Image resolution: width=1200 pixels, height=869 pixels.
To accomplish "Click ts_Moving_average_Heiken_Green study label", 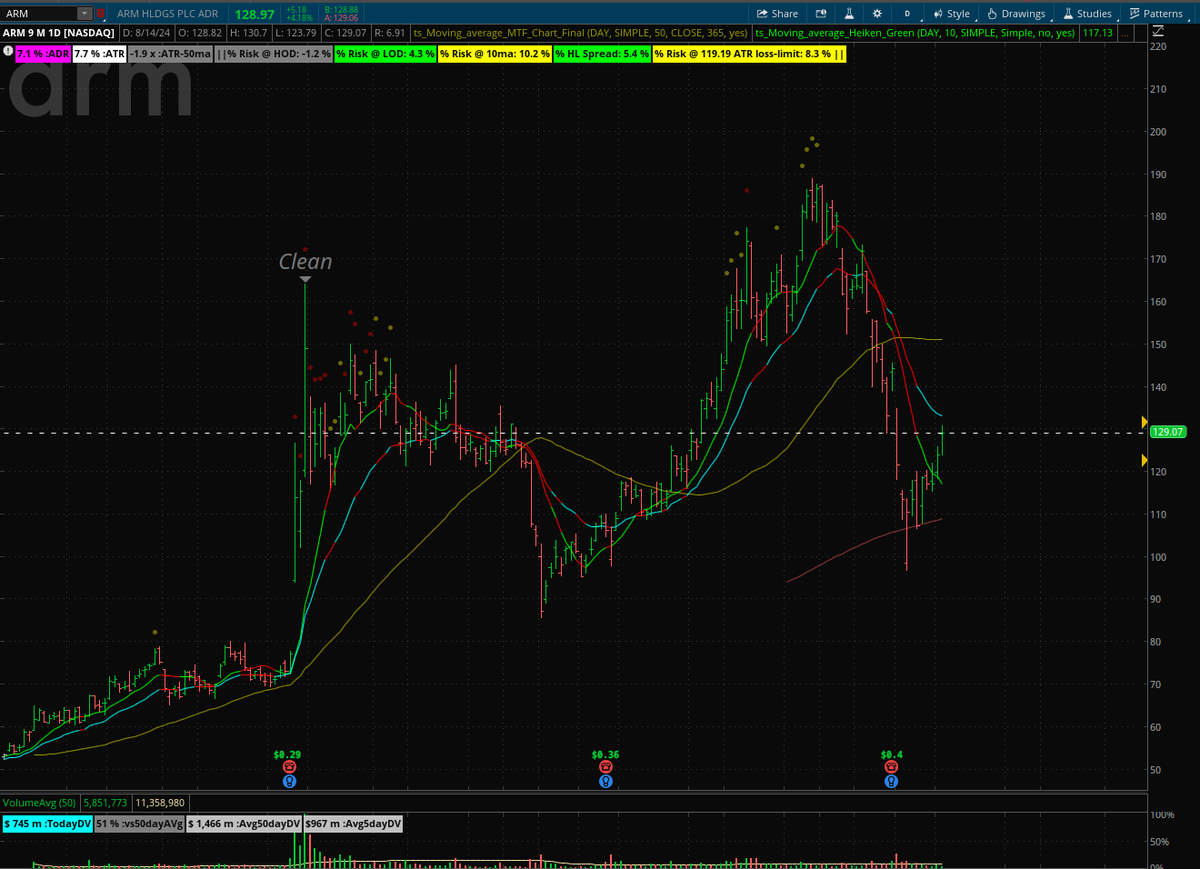I will pos(915,32).
